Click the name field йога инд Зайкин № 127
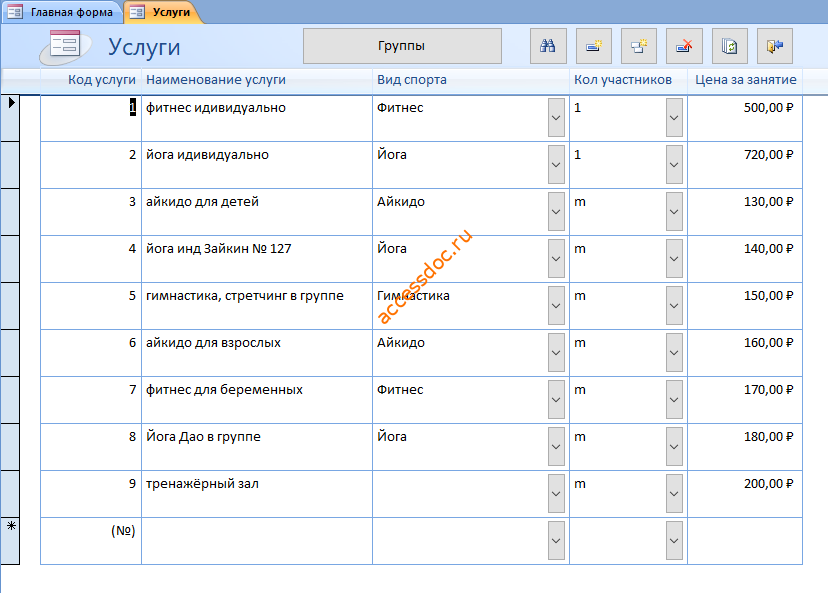The width and height of the screenshot is (828, 593). 257,259
